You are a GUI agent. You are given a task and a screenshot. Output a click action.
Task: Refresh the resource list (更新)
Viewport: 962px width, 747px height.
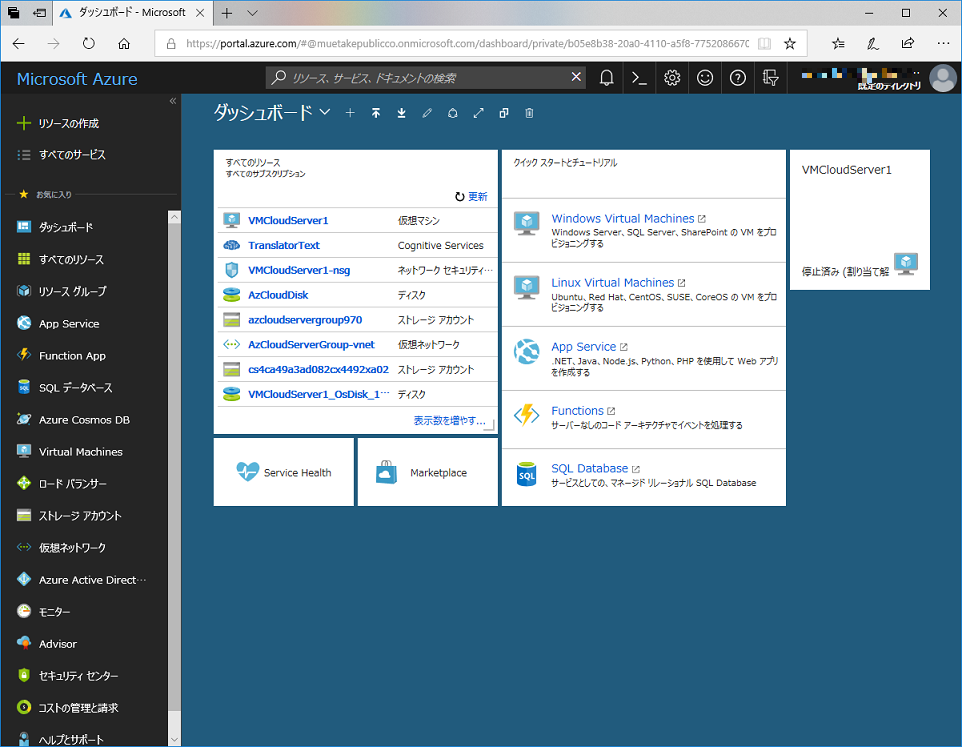pos(471,196)
